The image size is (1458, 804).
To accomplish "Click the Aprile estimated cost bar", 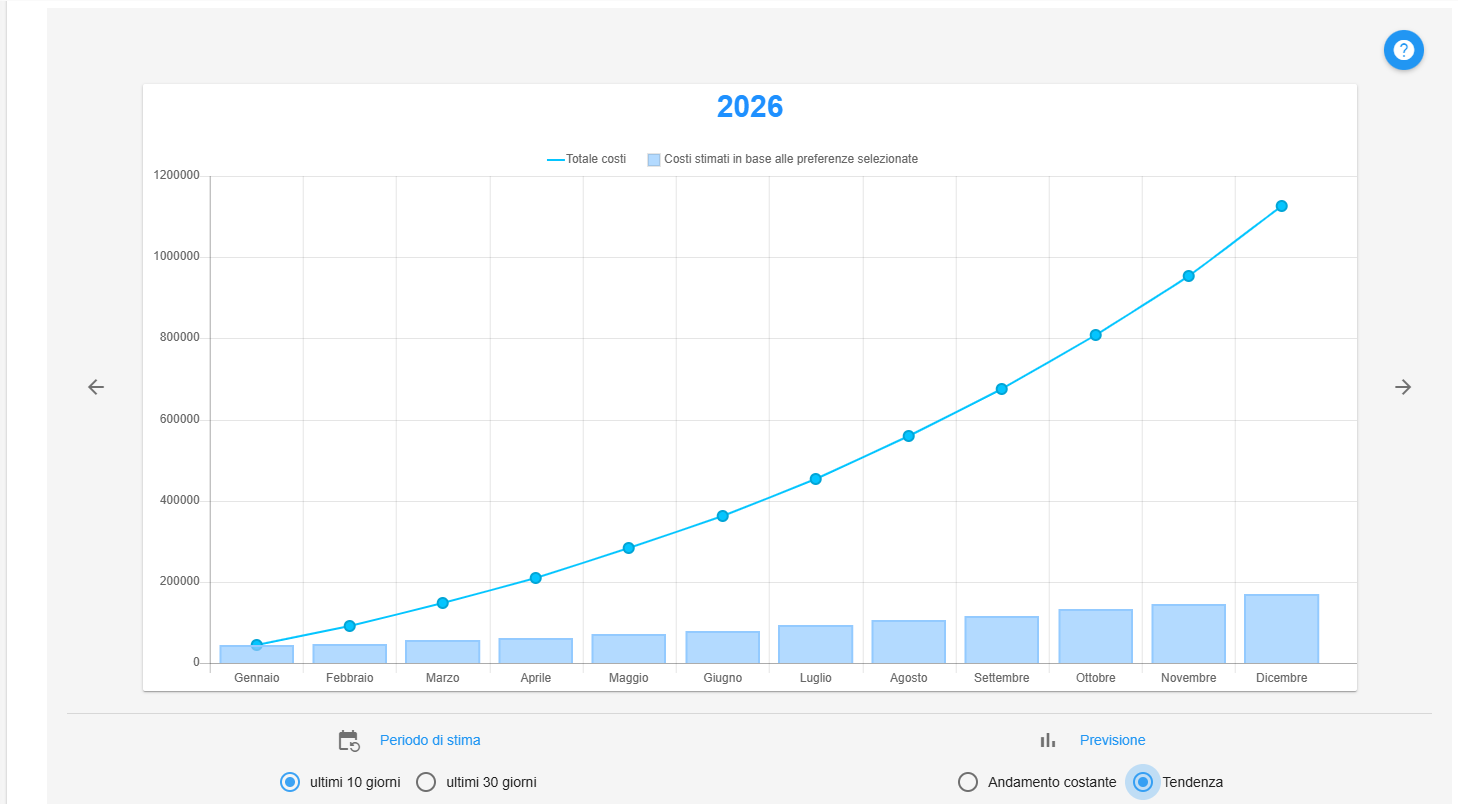I will pyautogui.click(x=536, y=651).
